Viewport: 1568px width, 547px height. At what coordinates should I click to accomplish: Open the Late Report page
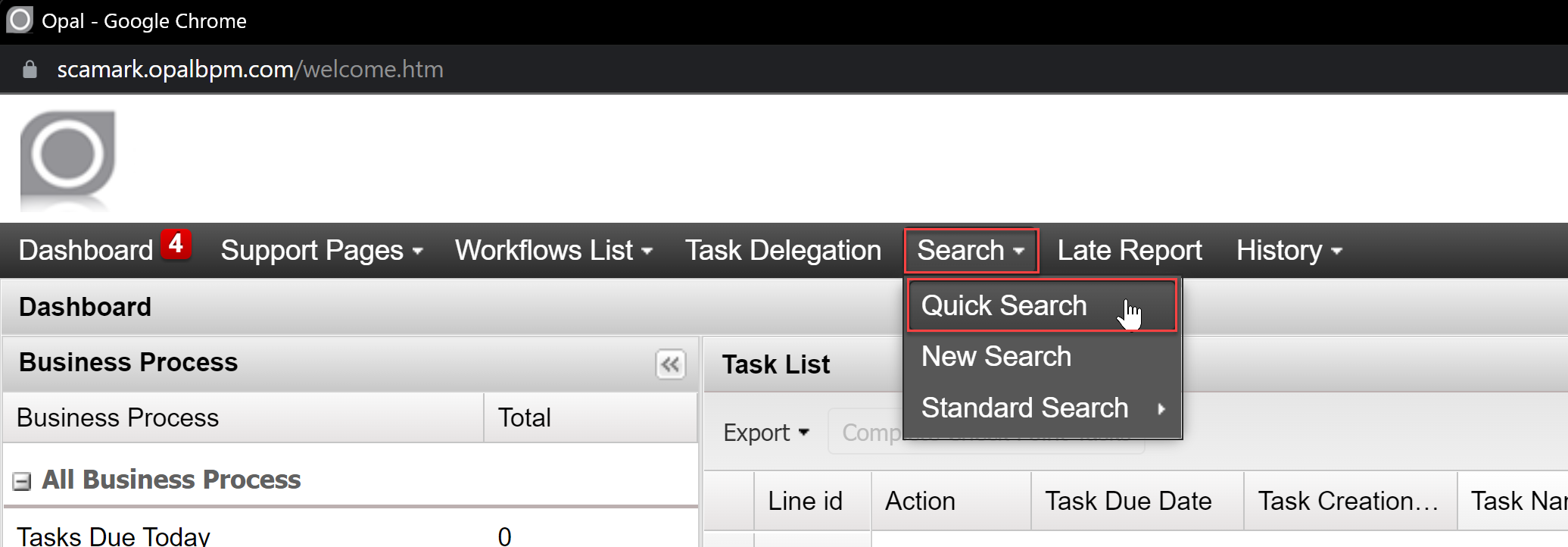1130,251
